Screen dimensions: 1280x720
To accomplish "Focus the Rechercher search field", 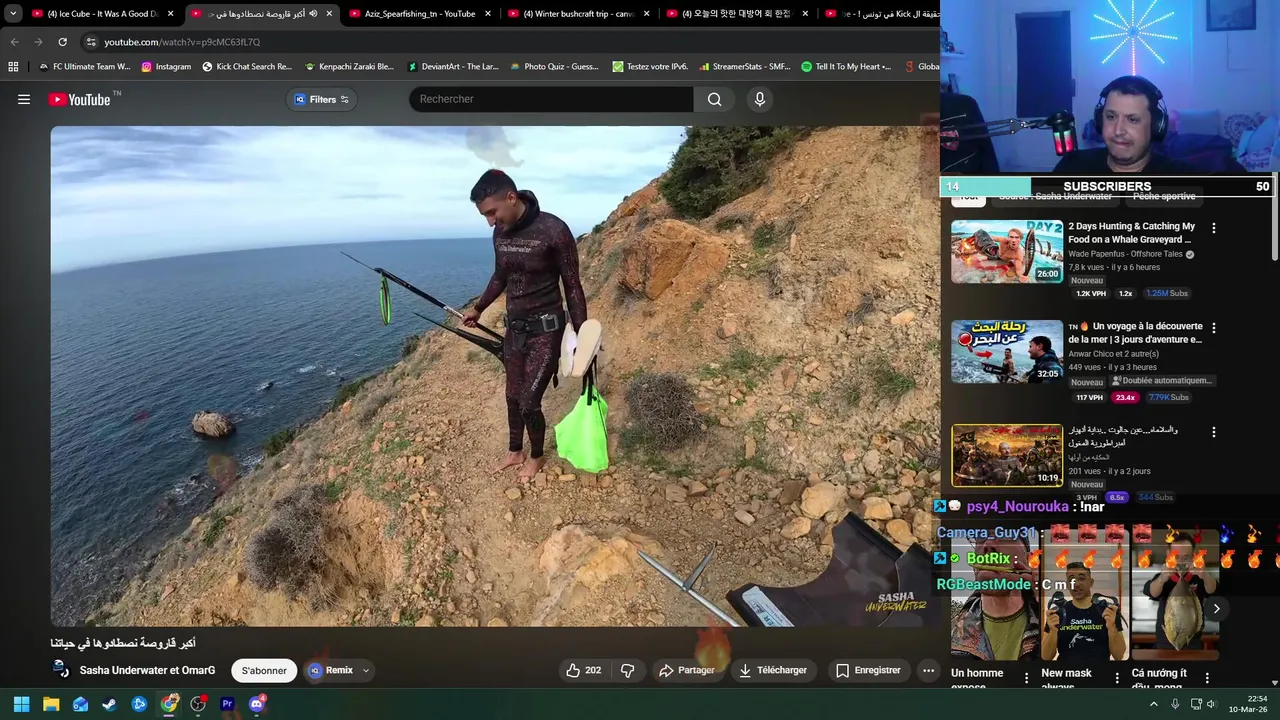I will click(551, 99).
